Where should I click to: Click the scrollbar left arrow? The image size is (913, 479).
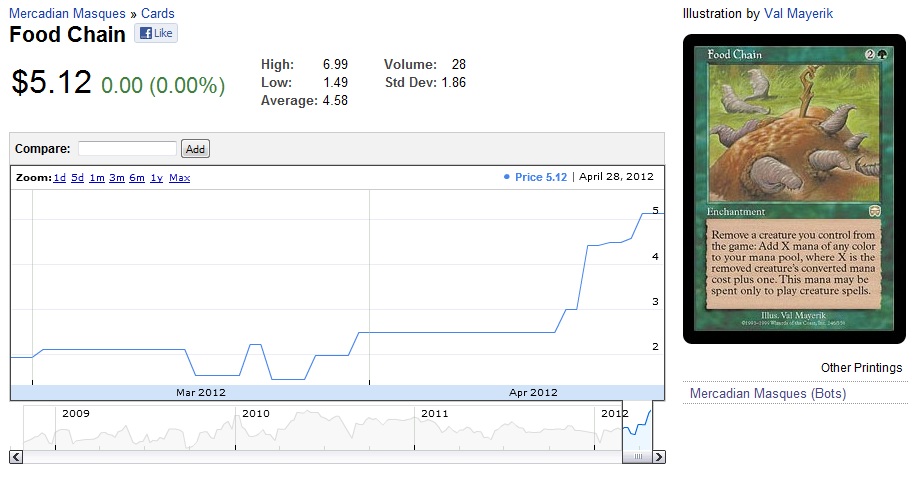click(x=16, y=456)
